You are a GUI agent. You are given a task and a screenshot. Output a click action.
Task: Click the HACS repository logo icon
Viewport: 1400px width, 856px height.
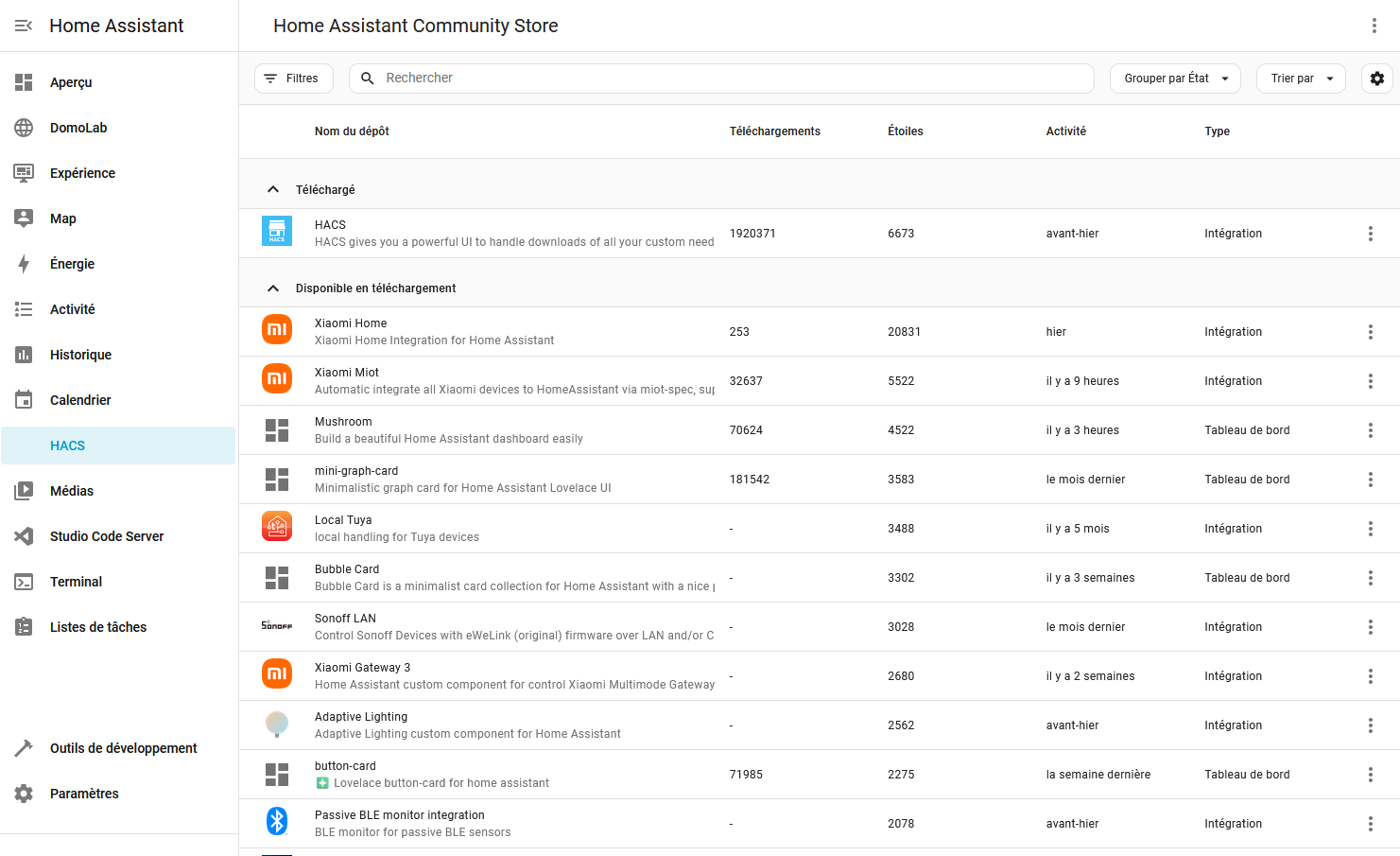(277, 232)
